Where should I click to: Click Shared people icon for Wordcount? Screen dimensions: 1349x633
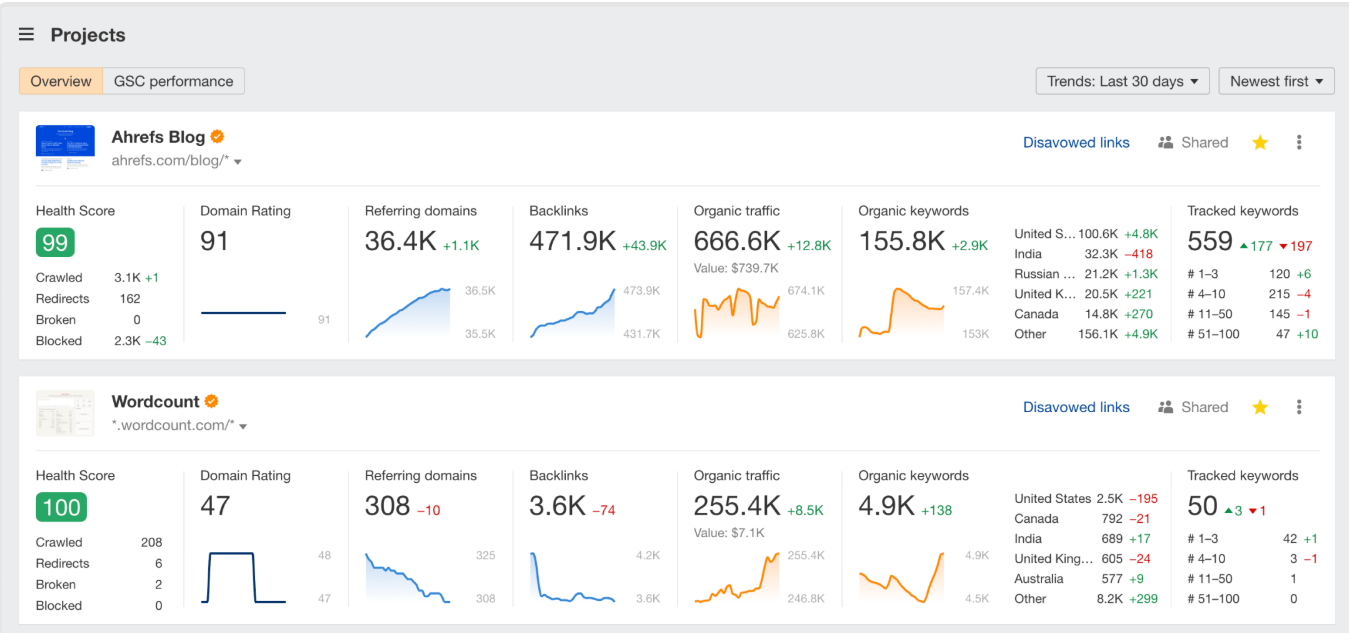click(1165, 407)
